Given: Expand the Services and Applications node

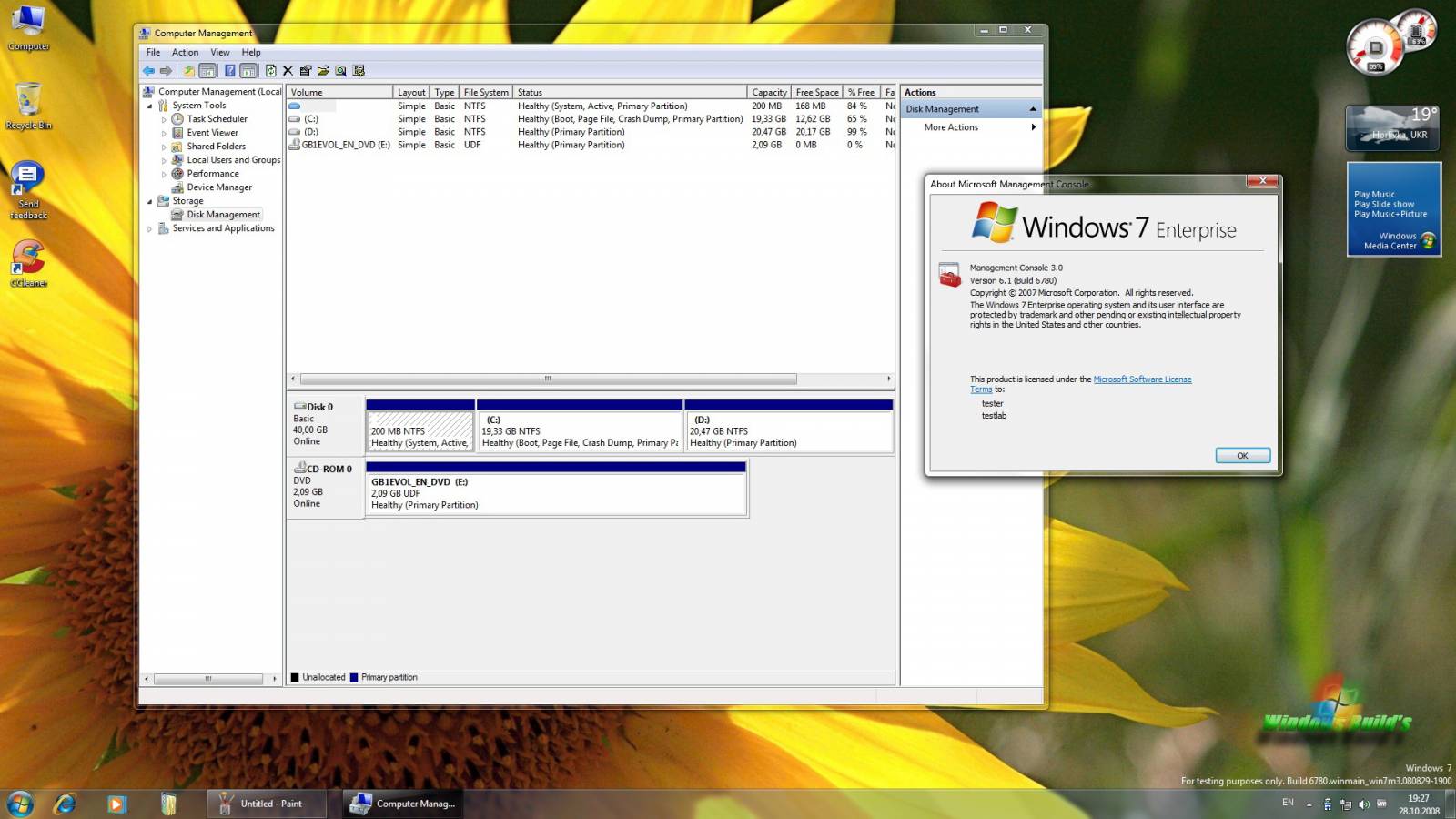Looking at the screenshot, I should pyautogui.click(x=150, y=228).
